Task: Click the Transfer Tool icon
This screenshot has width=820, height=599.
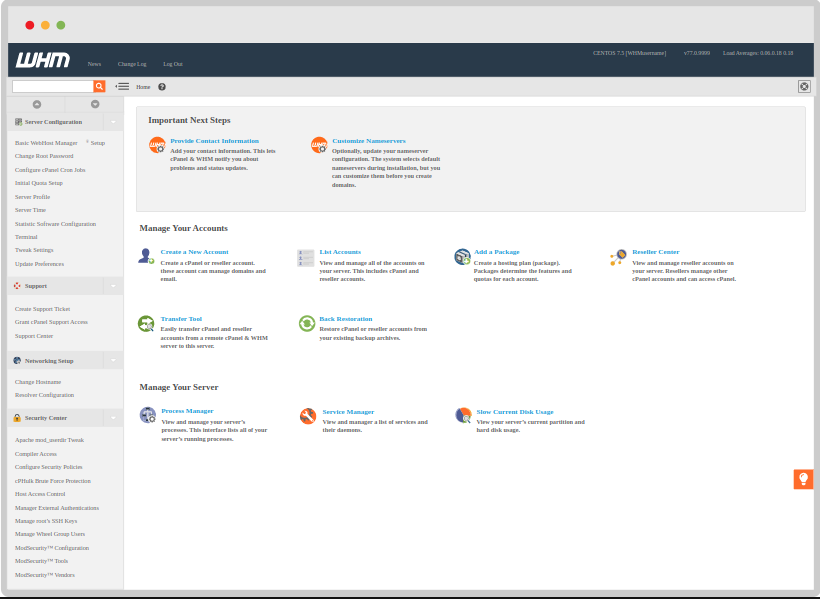Action: tap(146, 323)
